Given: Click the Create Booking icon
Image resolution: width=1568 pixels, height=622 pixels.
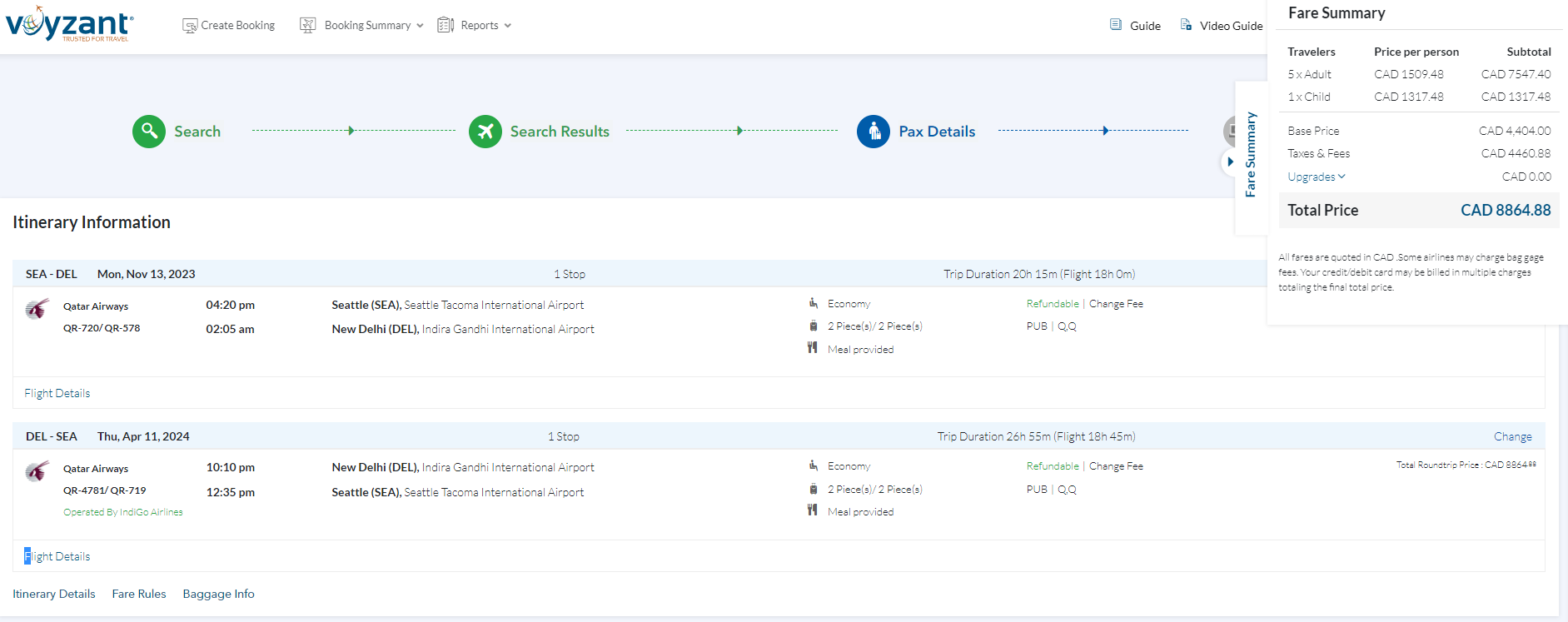Looking at the screenshot, I should pyautogui.click(x=190, y=26).
